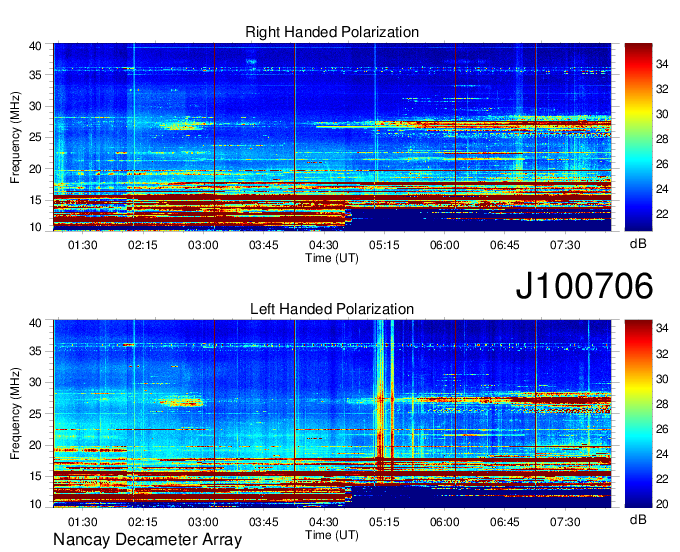Click the 'Left Handed Polarization' plot title

[332, 309]
